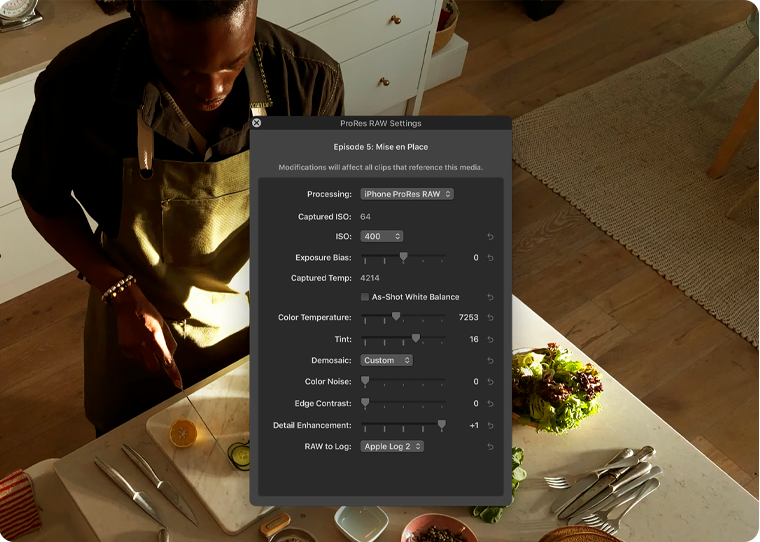Click the Tint value 16
Image resolution: width=760 pixels, height=542 pixels.
(474, 339)
